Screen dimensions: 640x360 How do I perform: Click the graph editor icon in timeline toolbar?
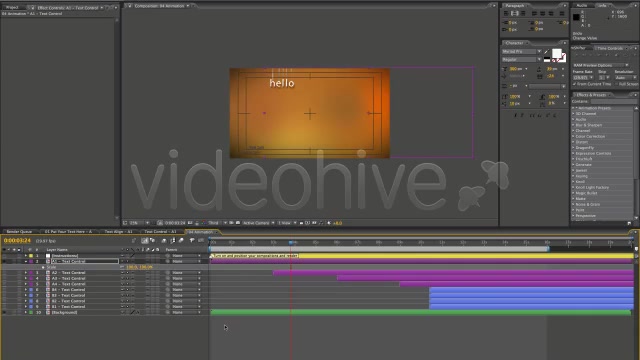pyautogui.click(x=201, y=240)
